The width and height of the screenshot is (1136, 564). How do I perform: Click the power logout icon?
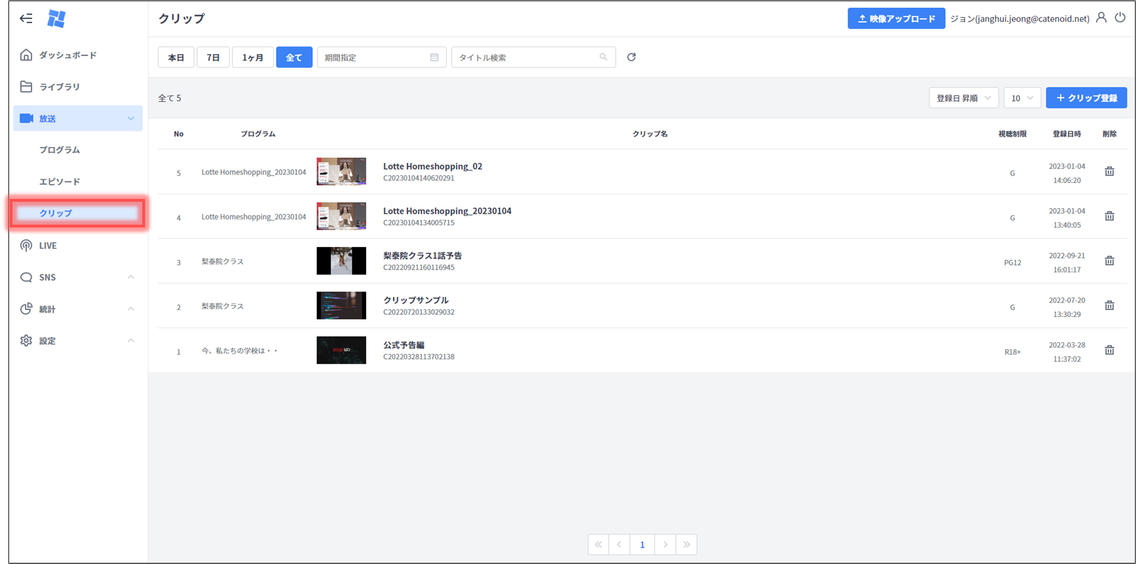pos(1120,18)
